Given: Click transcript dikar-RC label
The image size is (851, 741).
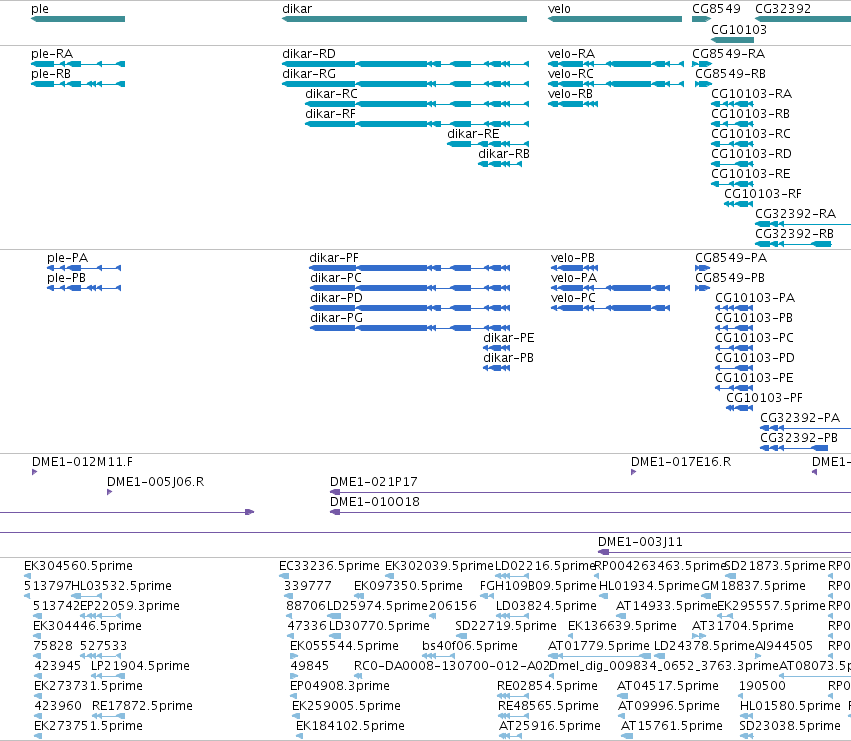Looking at the screenshot, I should point(331,94).
